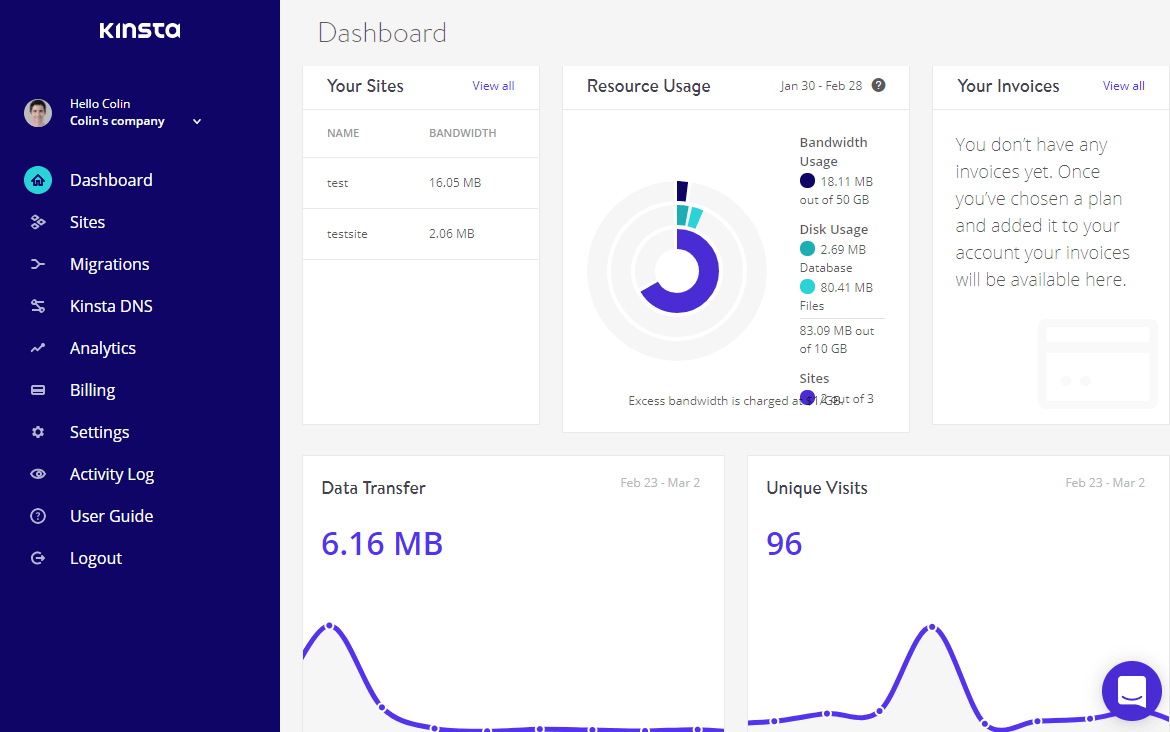This screenshot has width=1170, height=732.
Task: Select the site named test
Action: pyautogui.click(x=337, y=183)
